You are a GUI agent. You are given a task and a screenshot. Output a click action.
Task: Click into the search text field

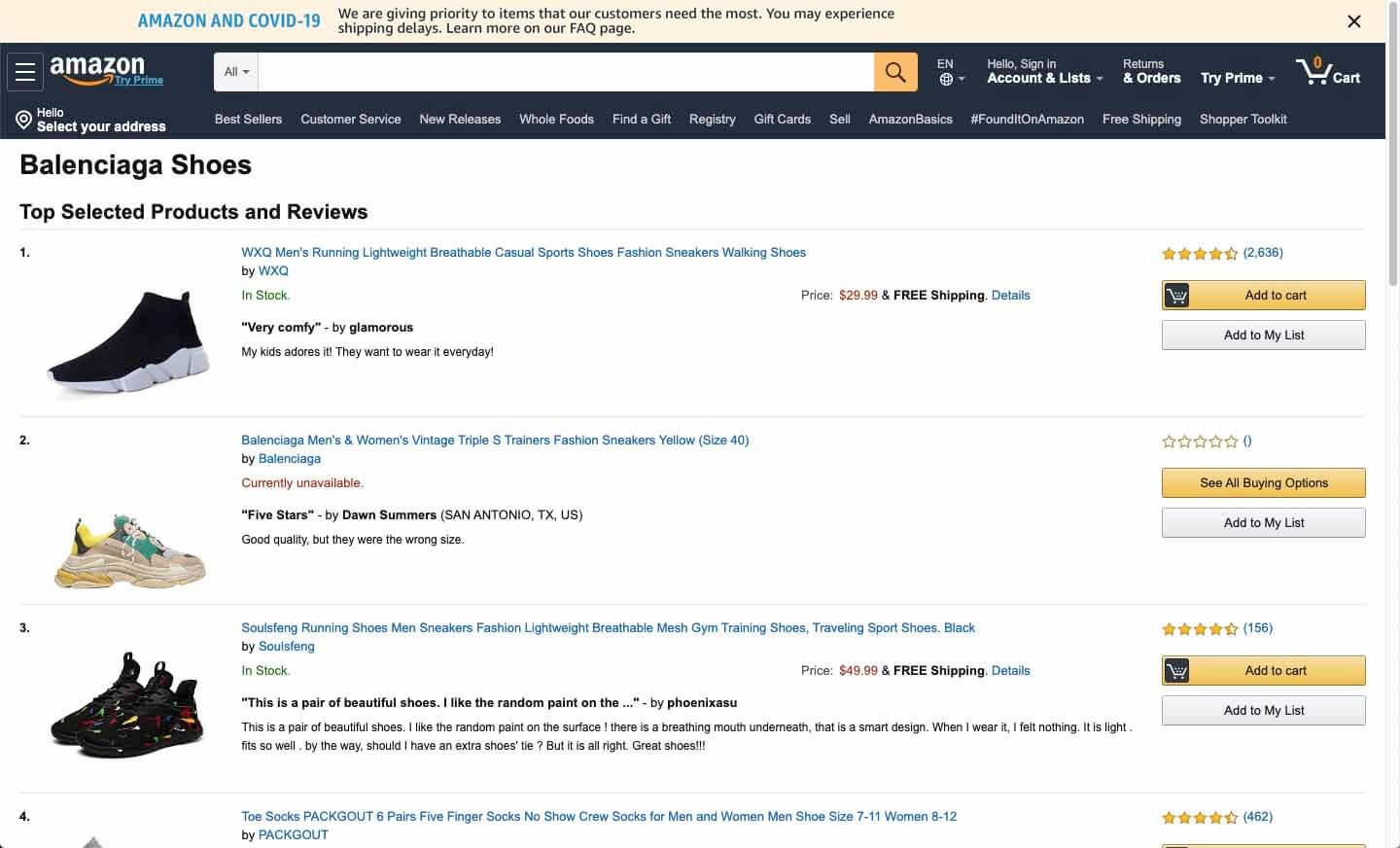point(567,72)
